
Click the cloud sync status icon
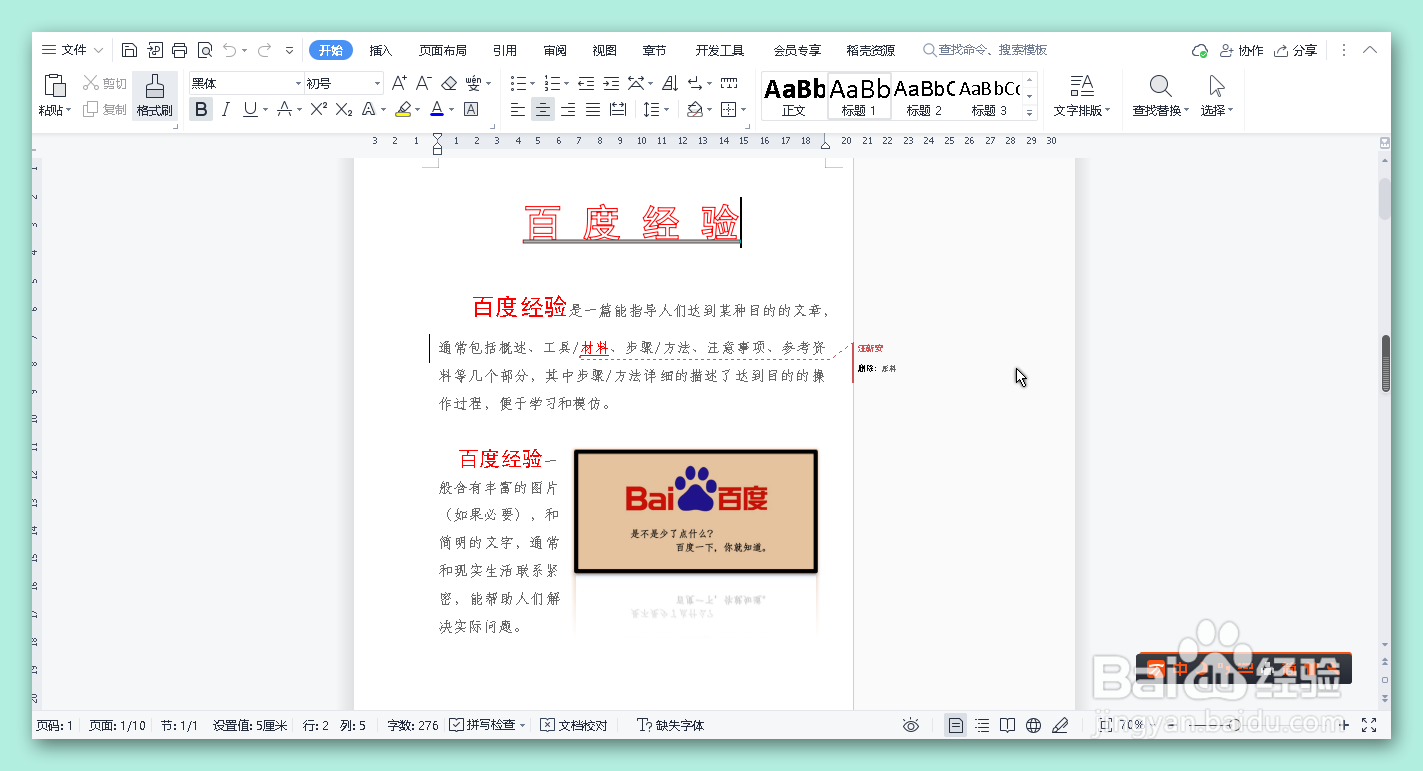pos(1200,50)
